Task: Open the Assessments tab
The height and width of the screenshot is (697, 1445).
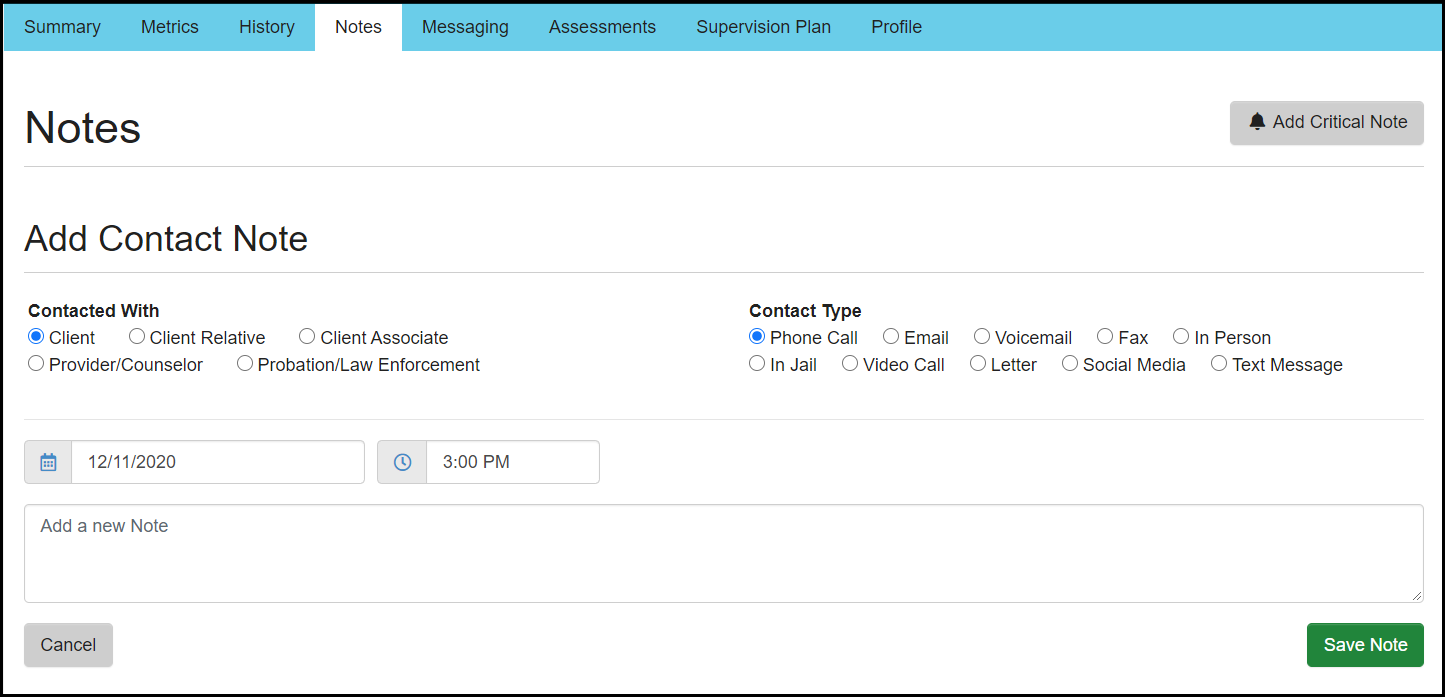Action: (x=602, y=27)
